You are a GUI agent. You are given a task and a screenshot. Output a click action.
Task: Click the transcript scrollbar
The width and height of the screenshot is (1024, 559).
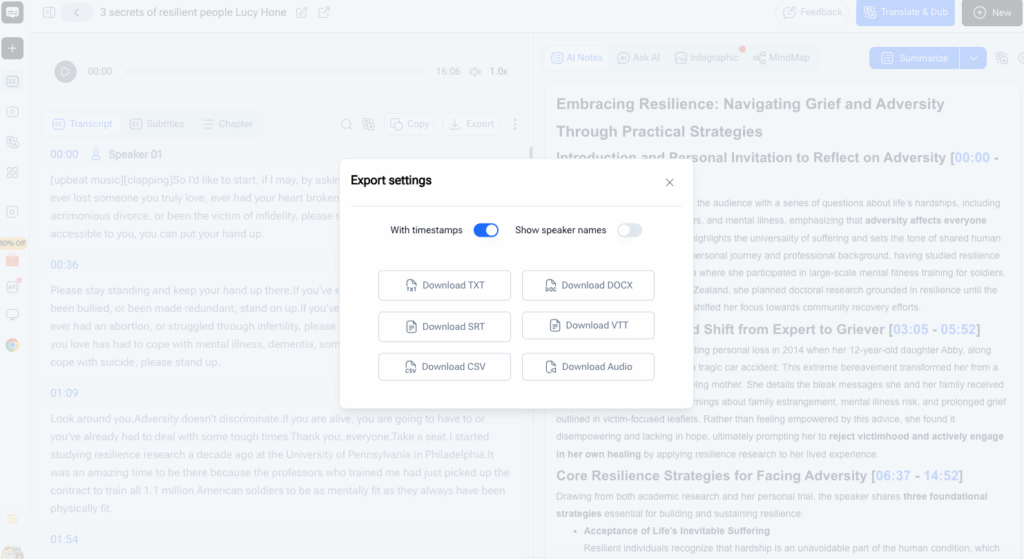[531, 154]
